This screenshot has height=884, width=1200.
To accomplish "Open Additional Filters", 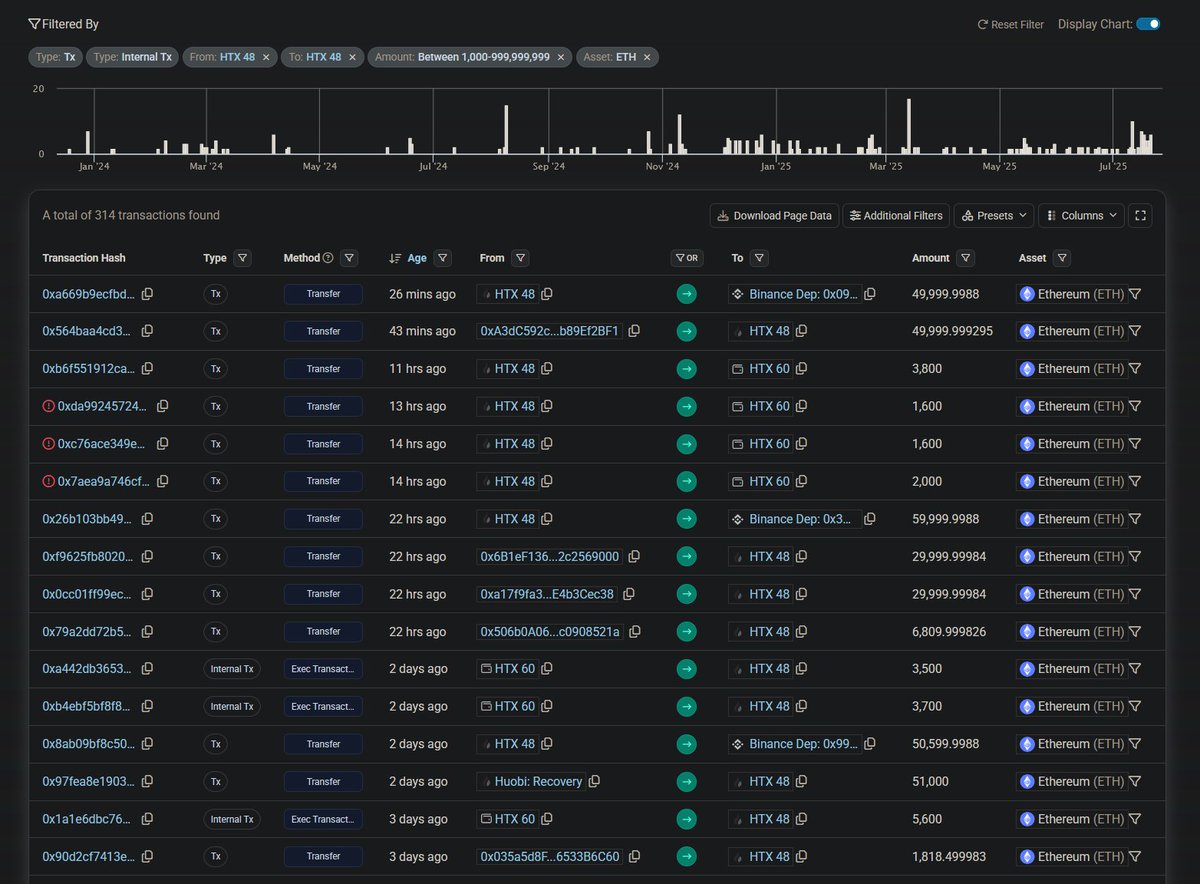I will tap(895, 215).
